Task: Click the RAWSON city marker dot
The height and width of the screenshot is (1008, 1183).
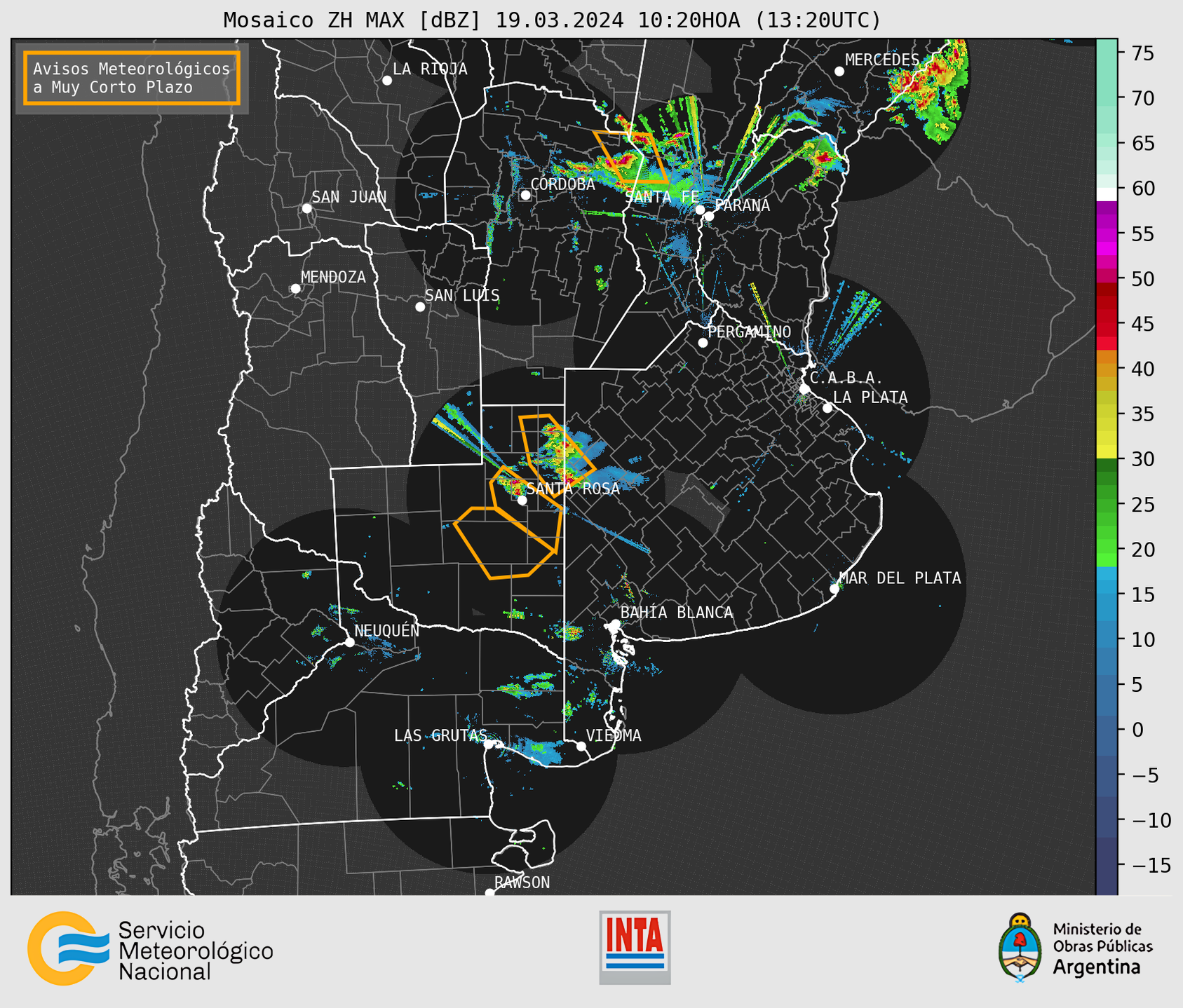Action: tap(489, 893)
